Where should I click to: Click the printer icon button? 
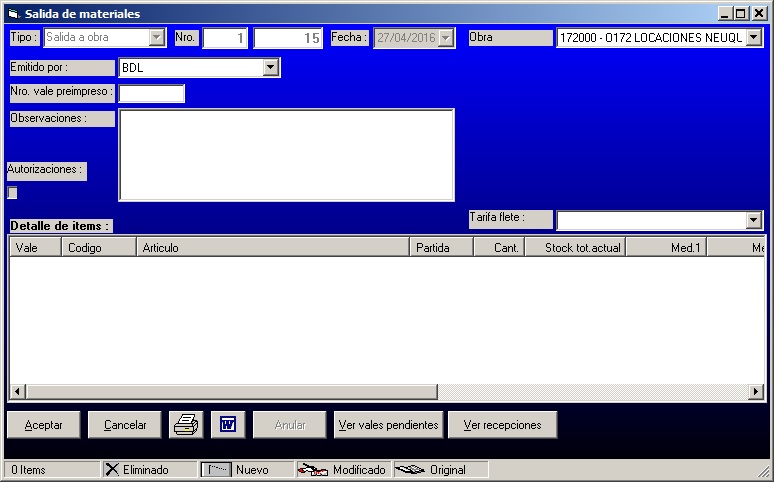pyautogui.click(x=186, y=425)
